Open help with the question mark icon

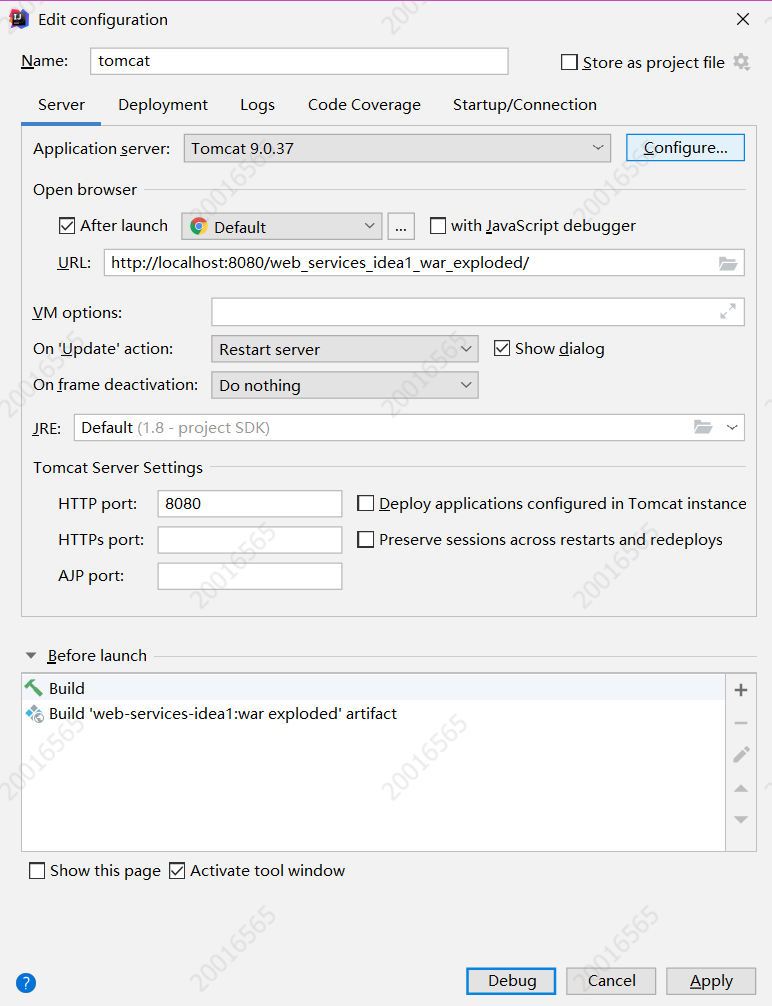pos(26,982)
